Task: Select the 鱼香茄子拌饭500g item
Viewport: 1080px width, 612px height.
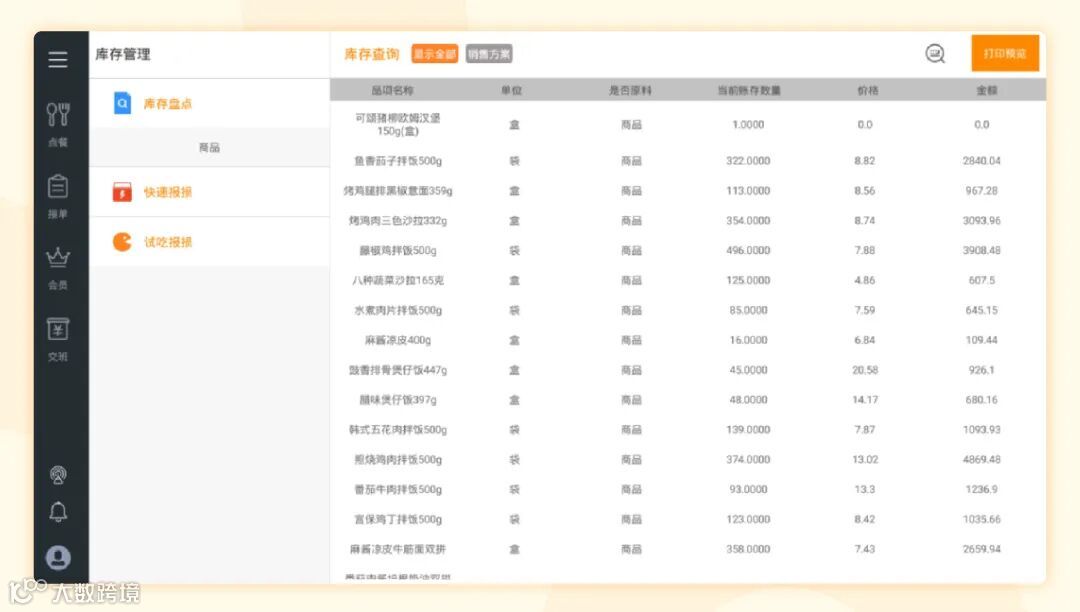Action: (397, 161)
